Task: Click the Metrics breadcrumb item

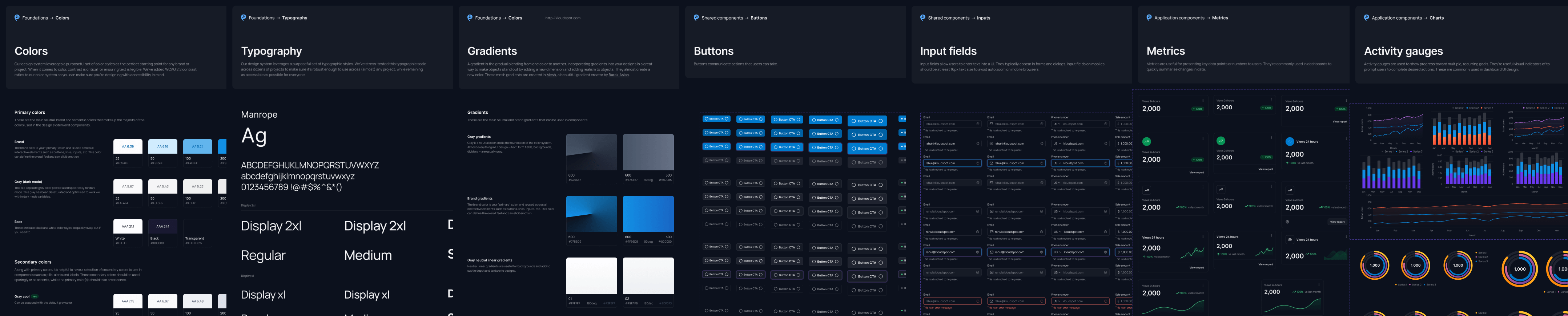Action: tap(1220, 18)
